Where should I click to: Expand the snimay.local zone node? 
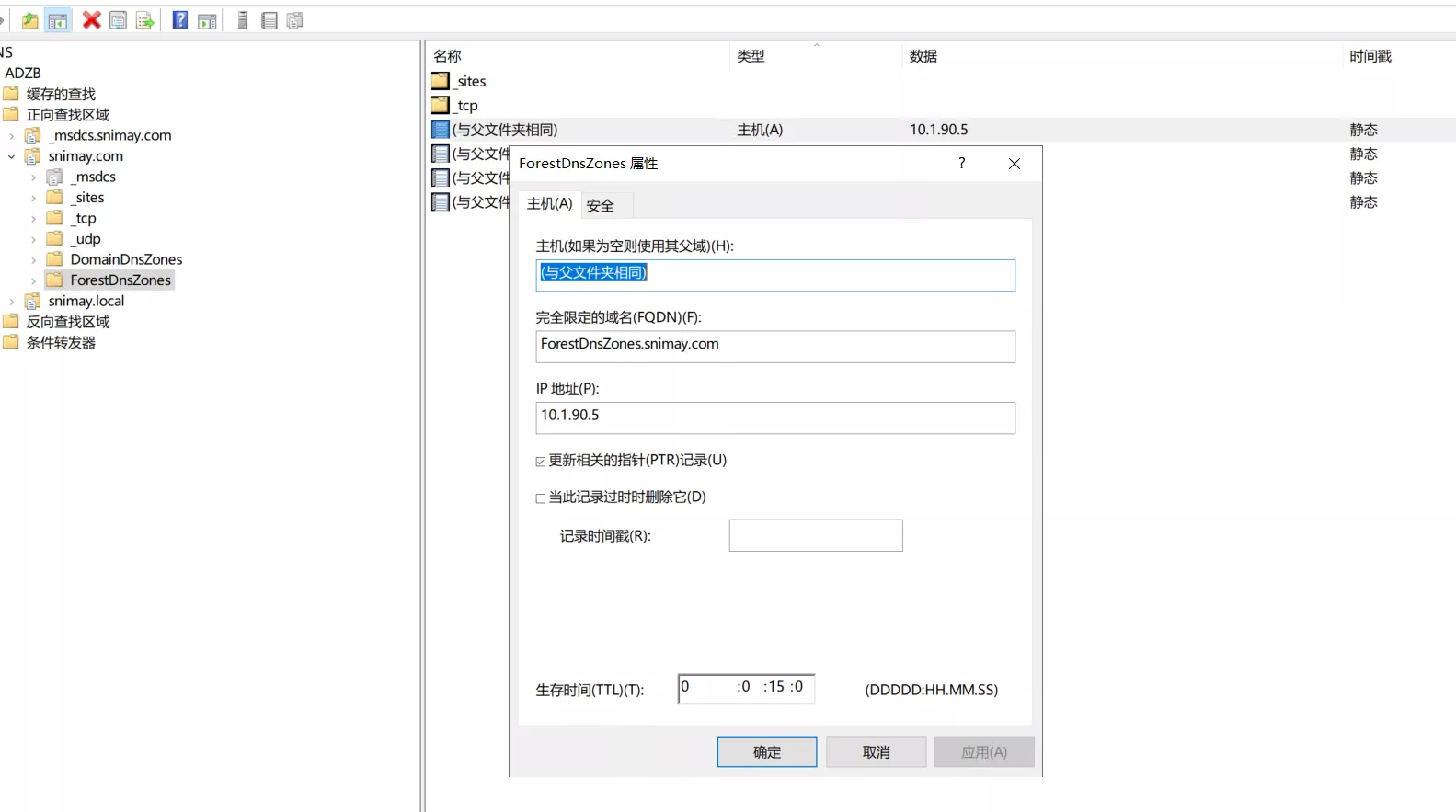(12, 302)
